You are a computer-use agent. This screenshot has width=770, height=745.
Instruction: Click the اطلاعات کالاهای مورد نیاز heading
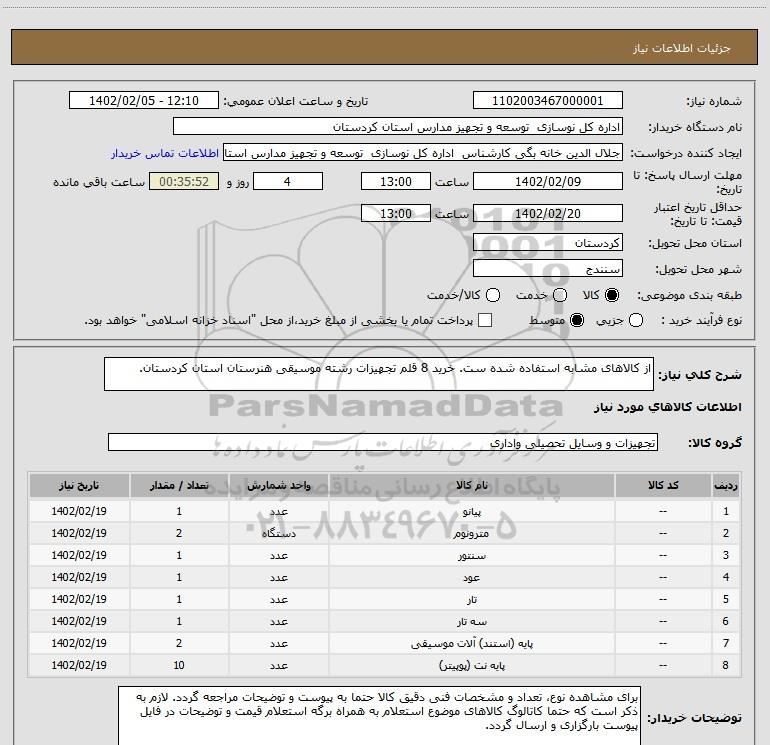click(667, 407)
